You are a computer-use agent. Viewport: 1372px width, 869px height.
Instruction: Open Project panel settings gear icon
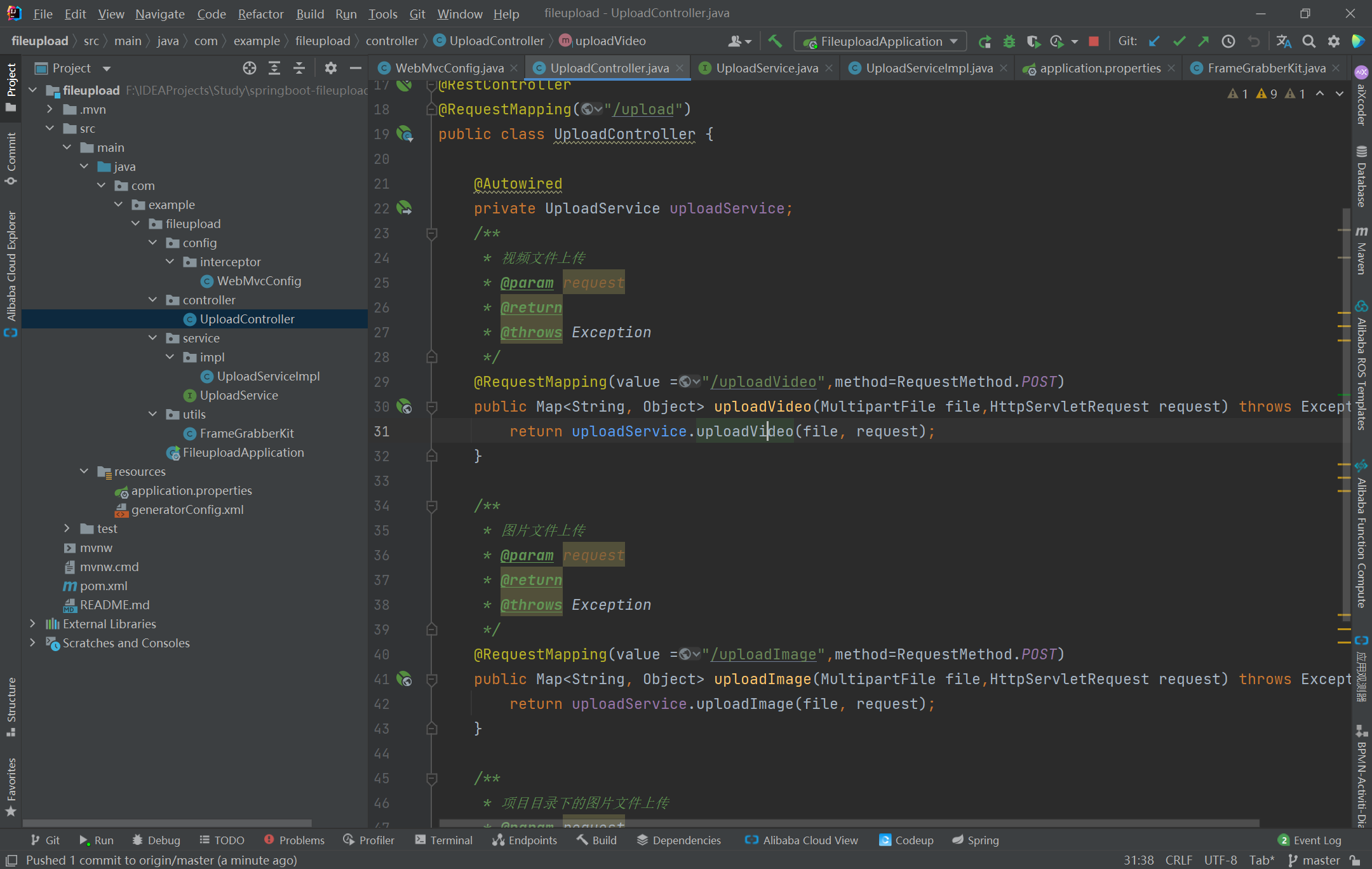[x=330, y=68]
